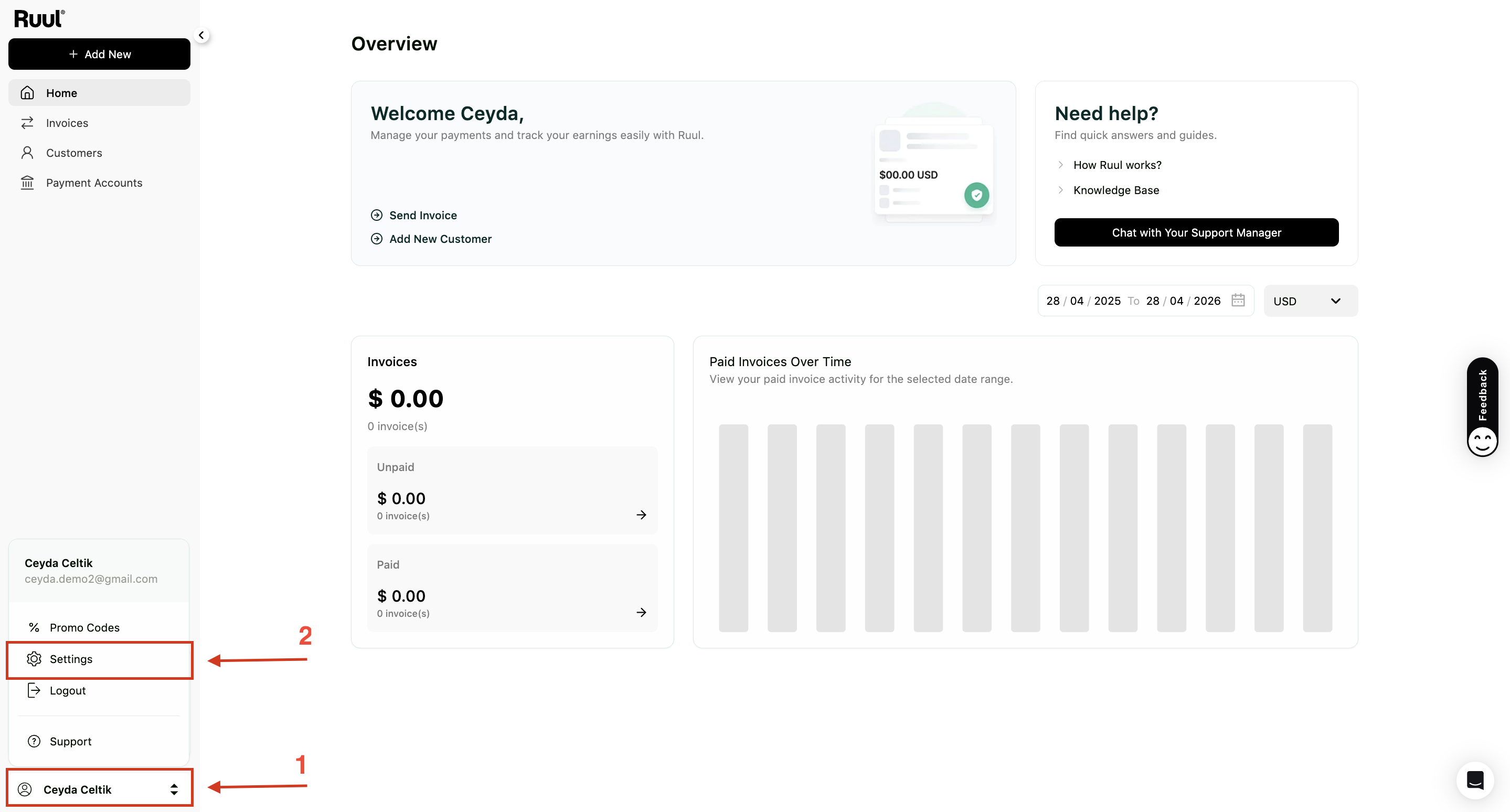Toggle the Ceyda Celtik account switcher
Viewport: 1510px width, 812px height.
click(99, 788)
